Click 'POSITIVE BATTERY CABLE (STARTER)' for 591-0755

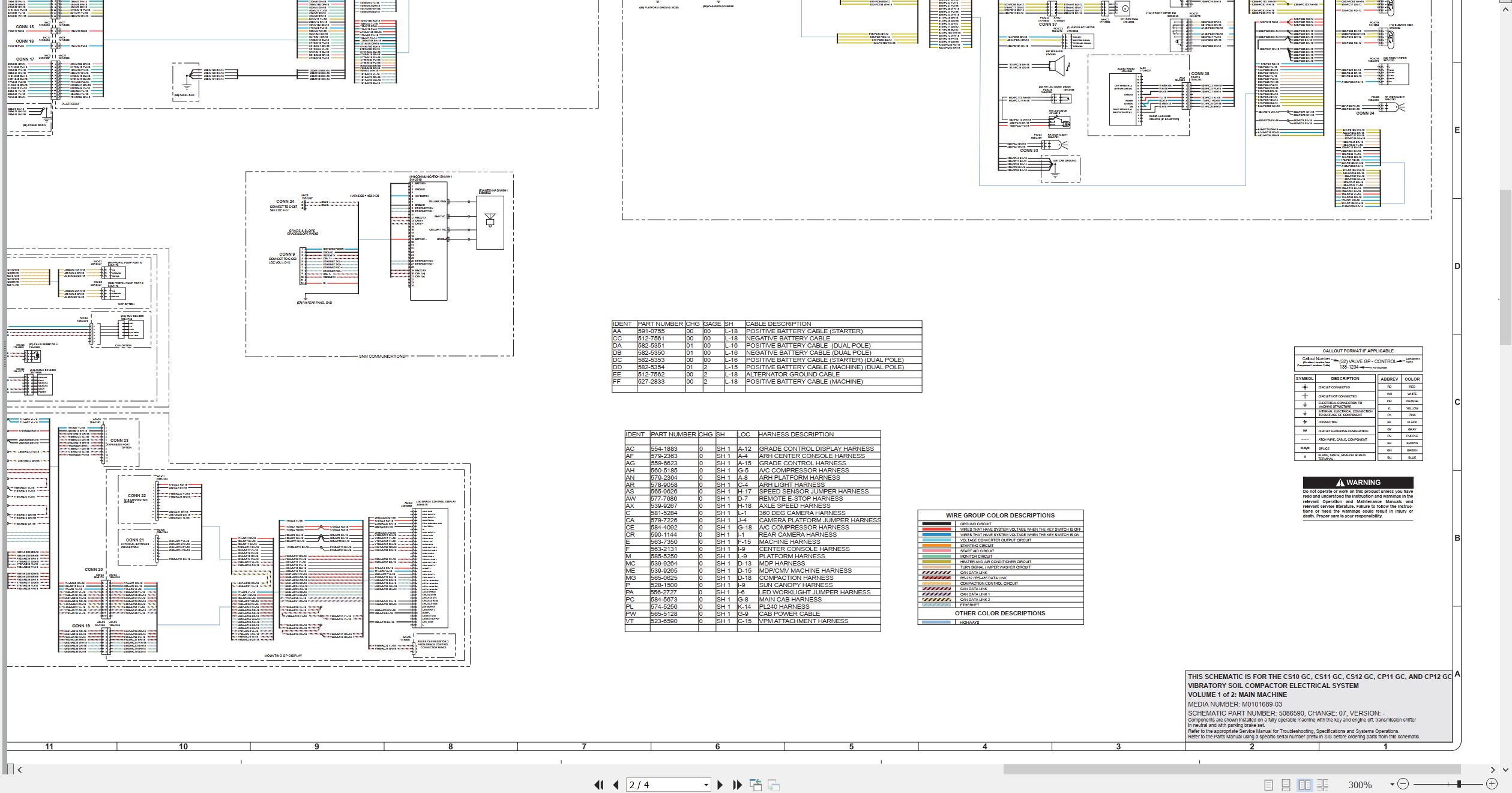pyautogui.click(x=804, y=331)
